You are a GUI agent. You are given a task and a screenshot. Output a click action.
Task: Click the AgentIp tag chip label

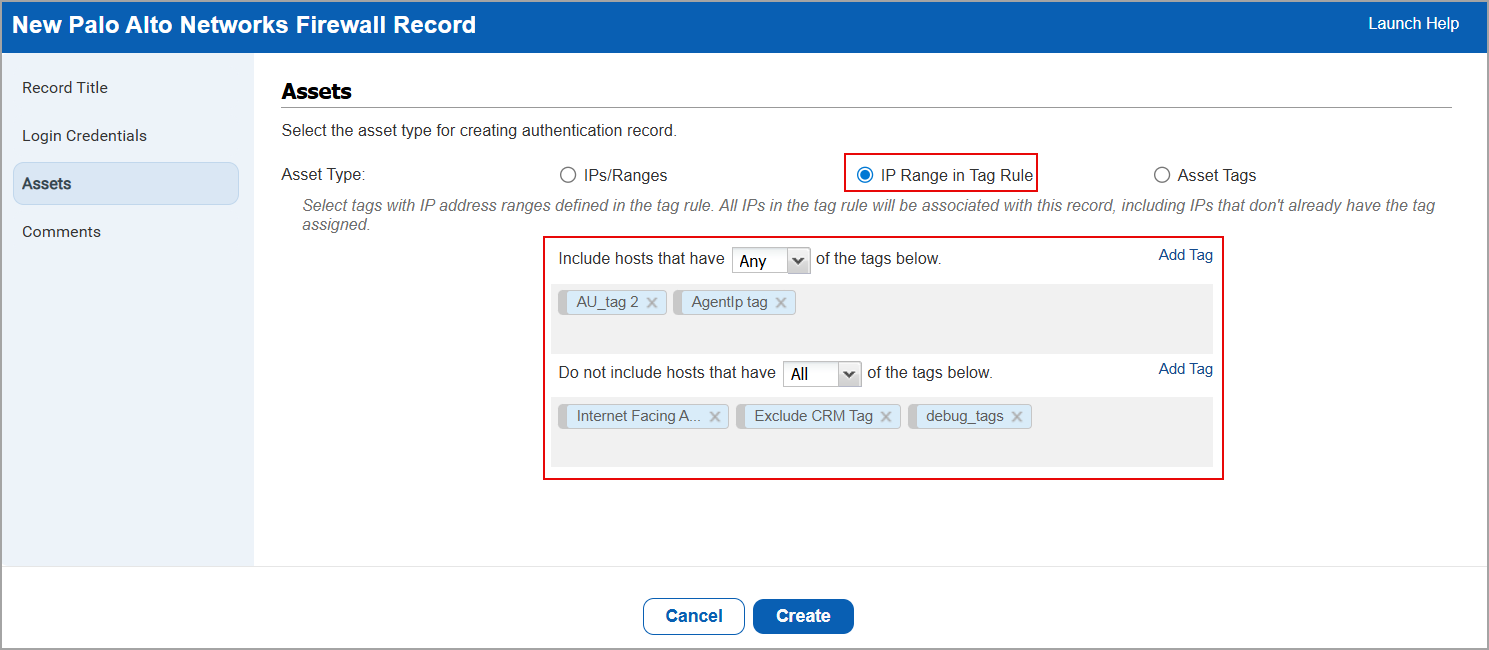tap(728, 301)
